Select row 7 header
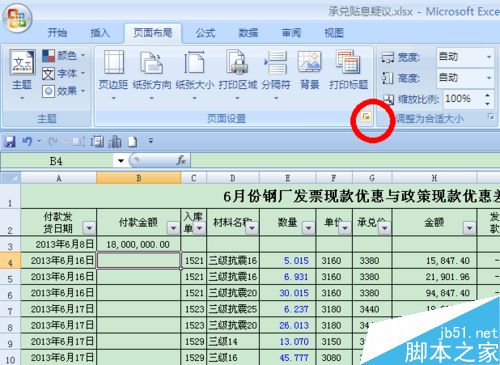 (10, 309)
